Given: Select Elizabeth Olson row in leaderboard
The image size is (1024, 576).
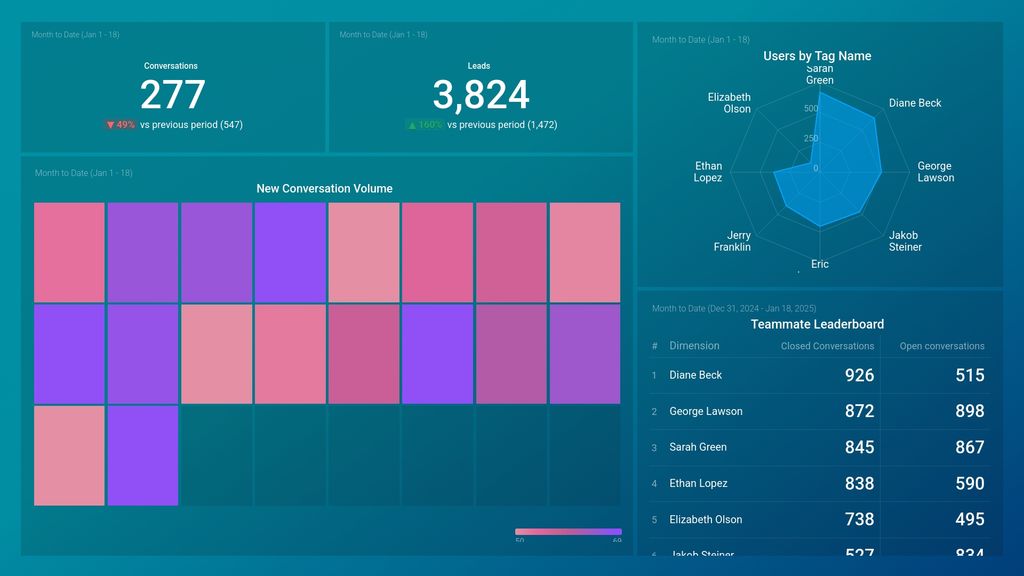Looking at the screenshot, I should coord(820,520).
